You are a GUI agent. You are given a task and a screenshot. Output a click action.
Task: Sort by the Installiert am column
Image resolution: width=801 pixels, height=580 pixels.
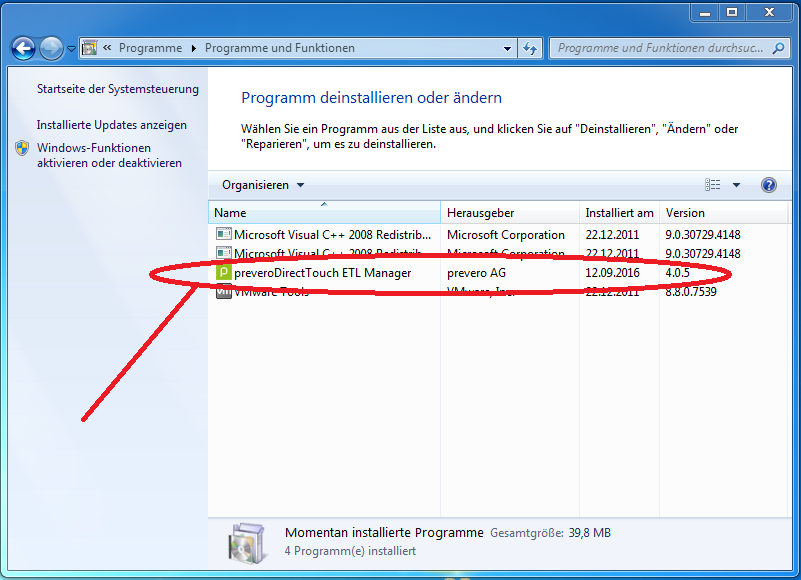point(619,213)
